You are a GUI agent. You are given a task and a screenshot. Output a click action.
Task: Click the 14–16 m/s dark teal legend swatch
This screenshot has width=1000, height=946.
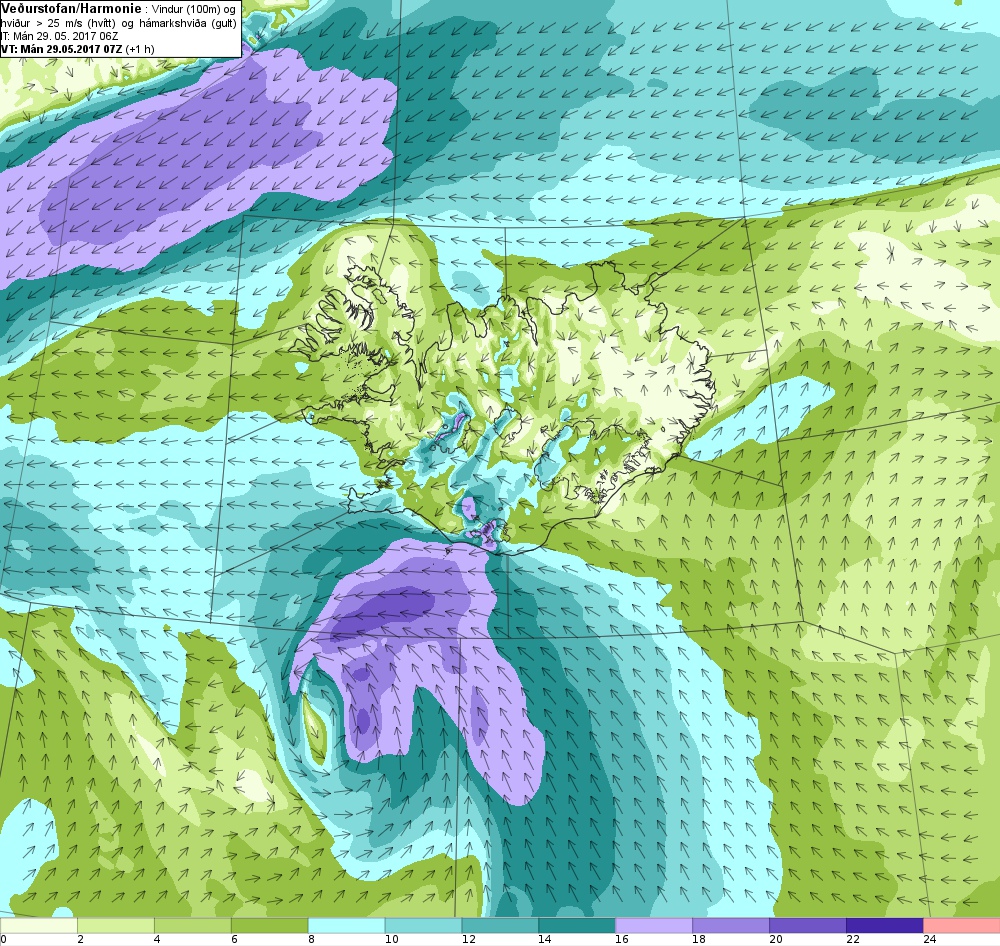click(x=577, y=925)
